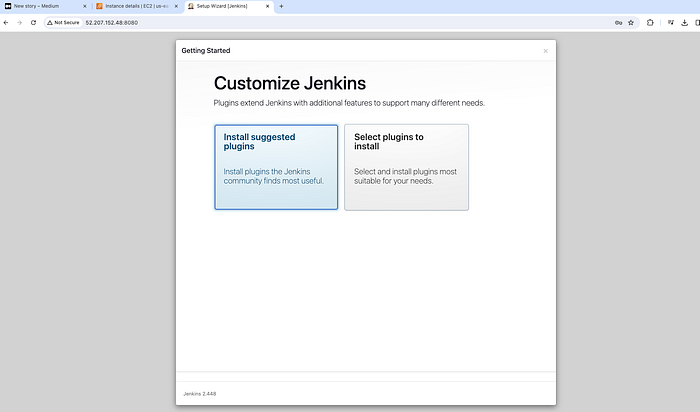Click the Not Secure warning badge
This screenshot has height=412, width=700.
(x=63, y=22)
